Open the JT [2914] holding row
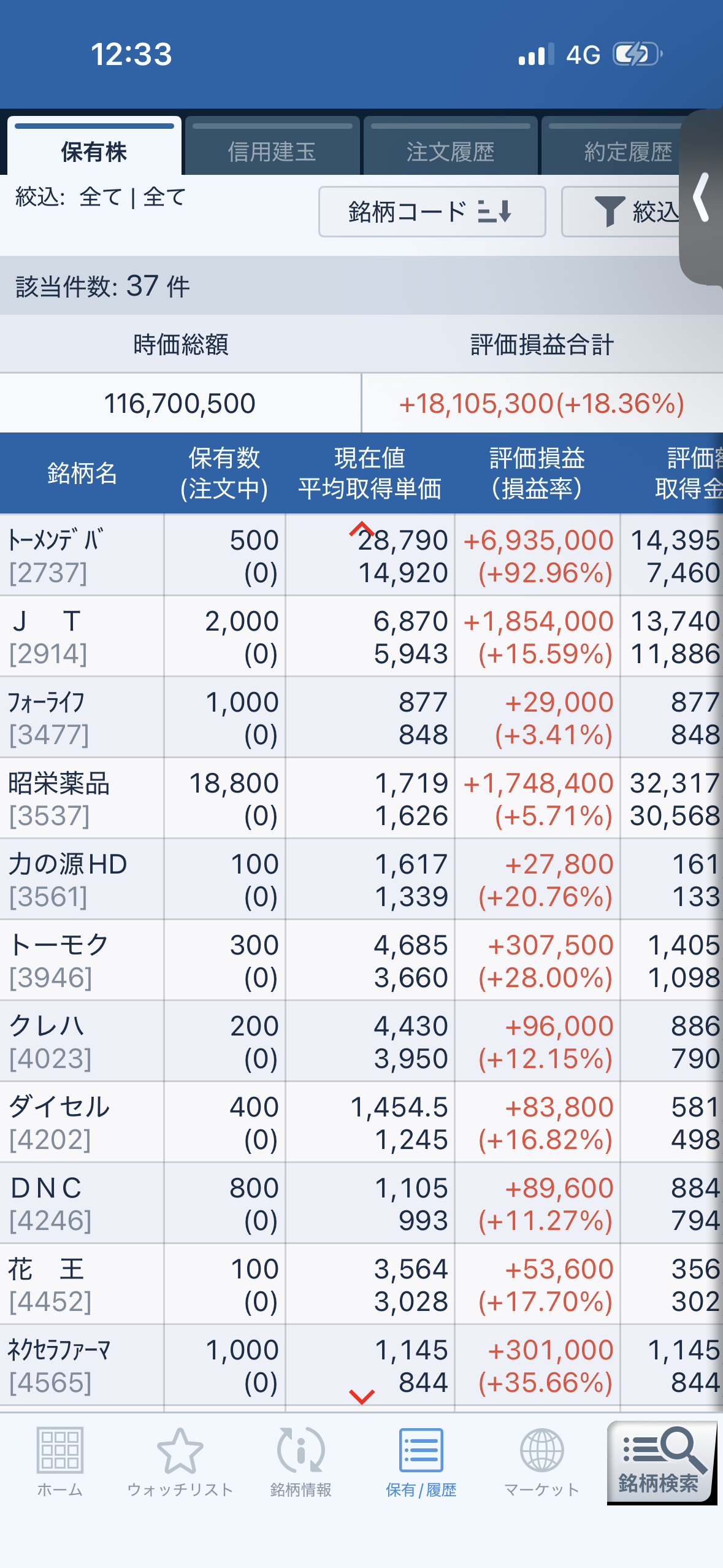Image resolution: width=723 pixels, height=1568 pixels. [x=361, y=637]
